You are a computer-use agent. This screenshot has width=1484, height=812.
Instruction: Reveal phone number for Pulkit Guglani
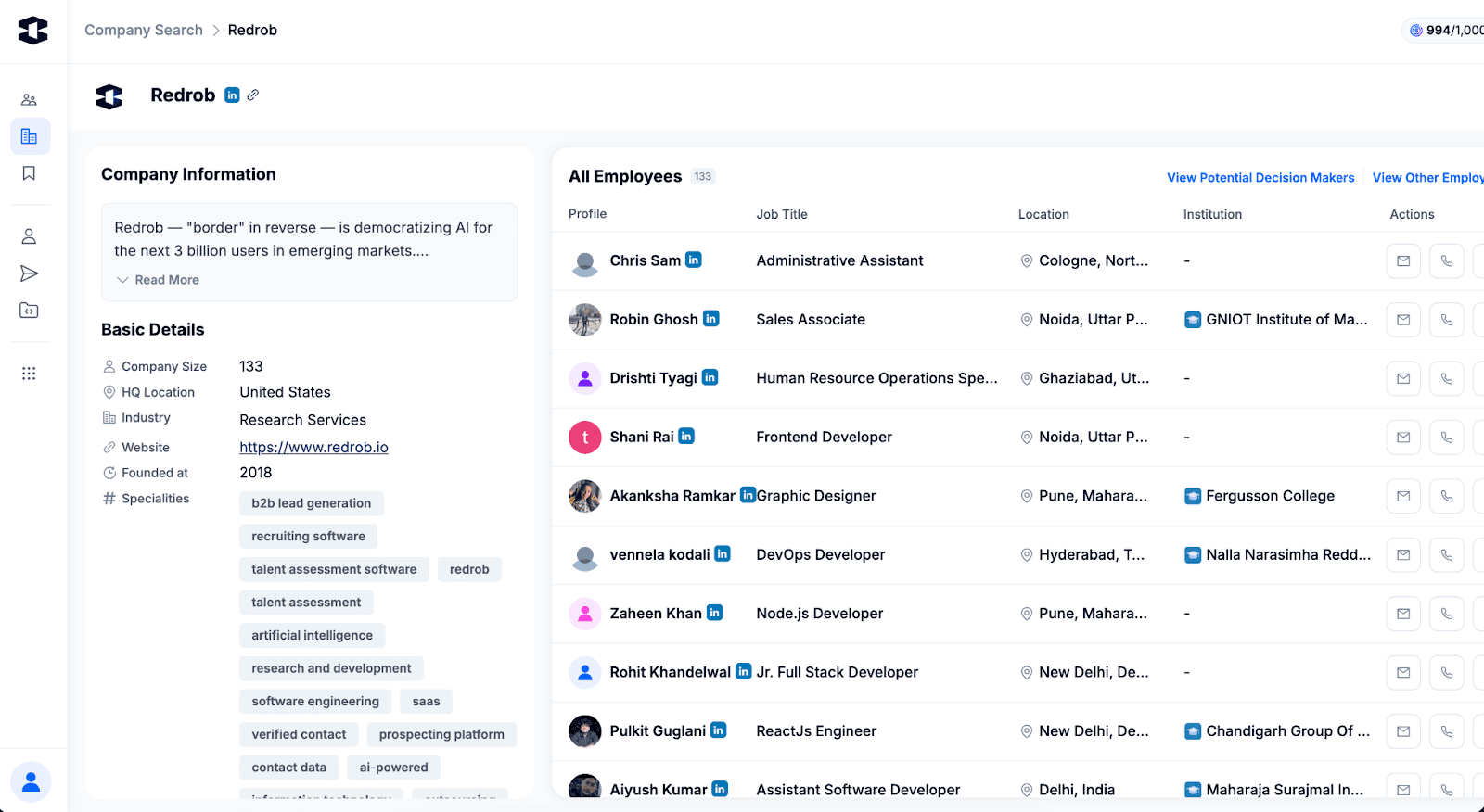(x=1447, y=731)
